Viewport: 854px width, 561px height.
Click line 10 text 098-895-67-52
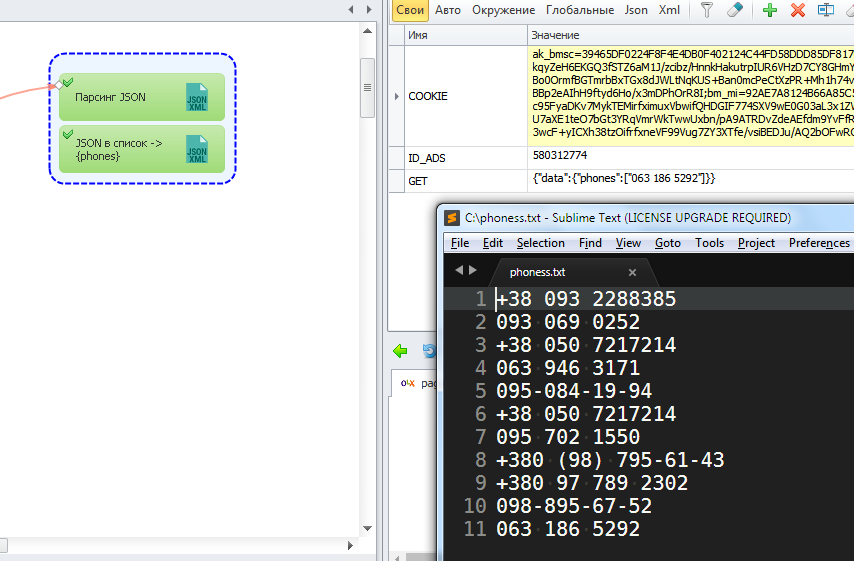574,506
